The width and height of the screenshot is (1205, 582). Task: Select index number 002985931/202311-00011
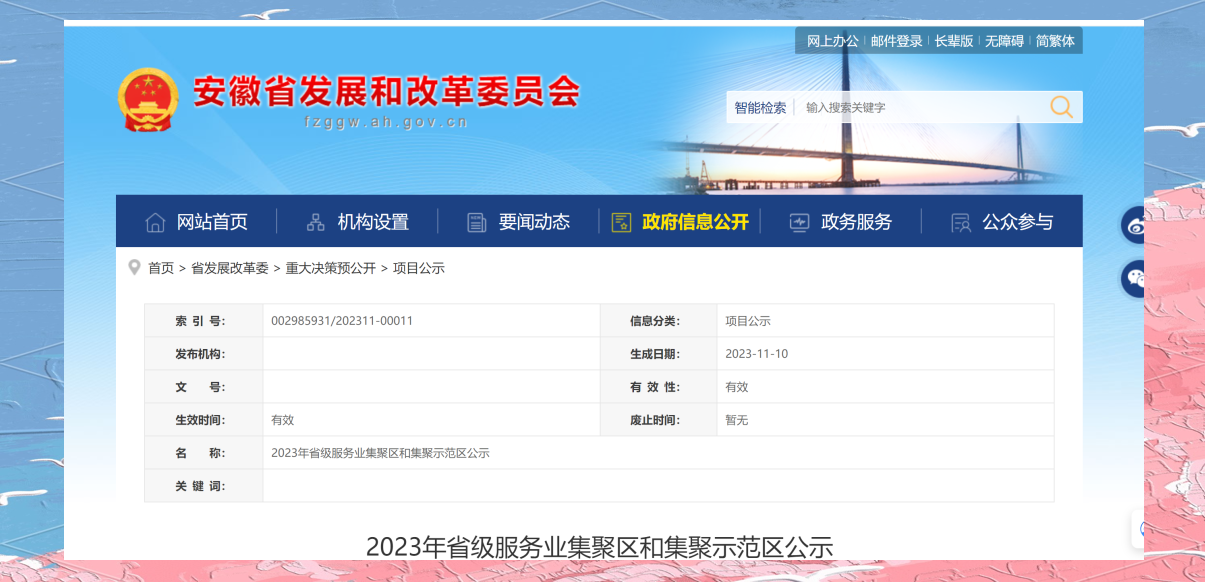(342, 321)
